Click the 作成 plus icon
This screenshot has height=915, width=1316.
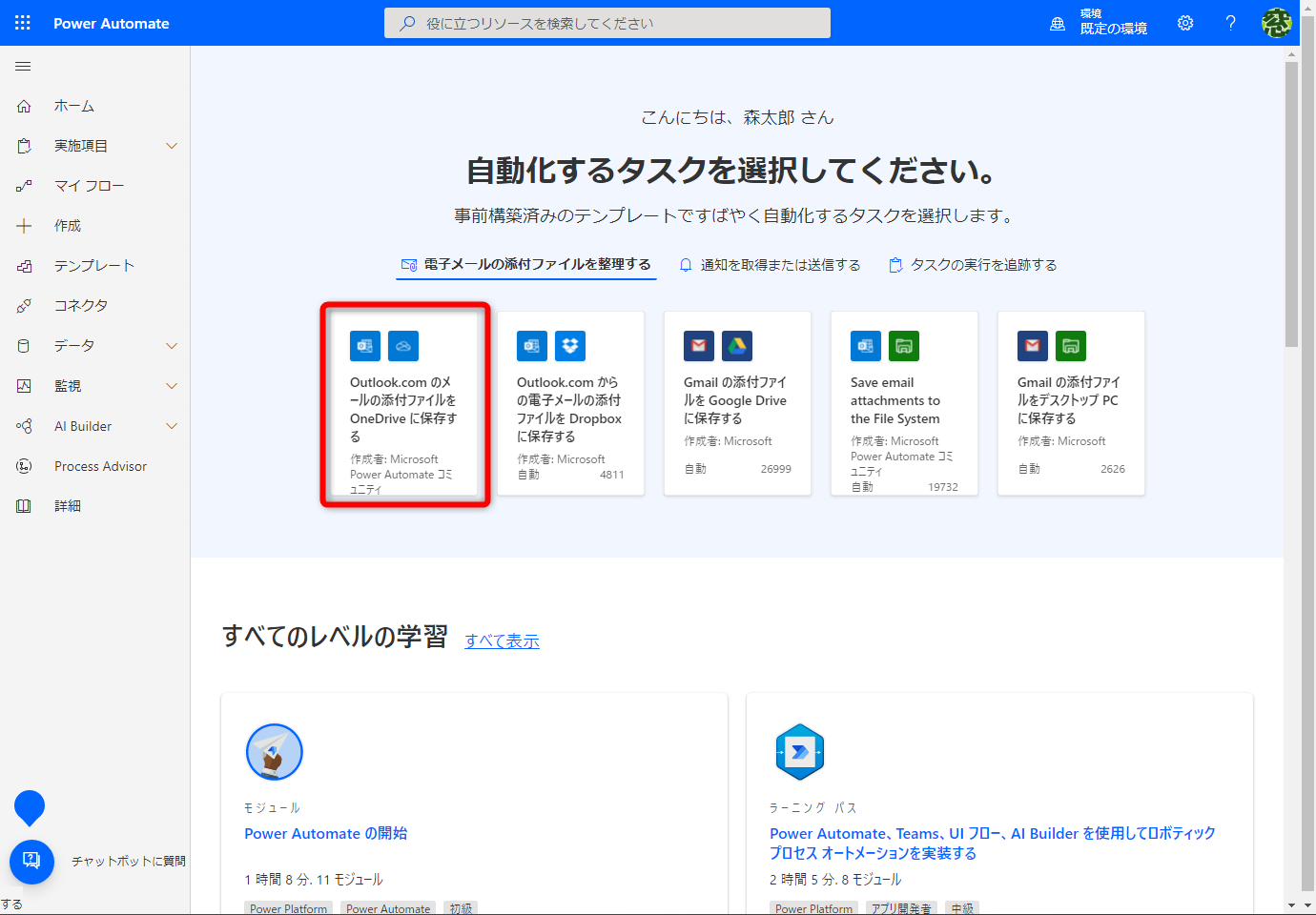pos(23,225)
